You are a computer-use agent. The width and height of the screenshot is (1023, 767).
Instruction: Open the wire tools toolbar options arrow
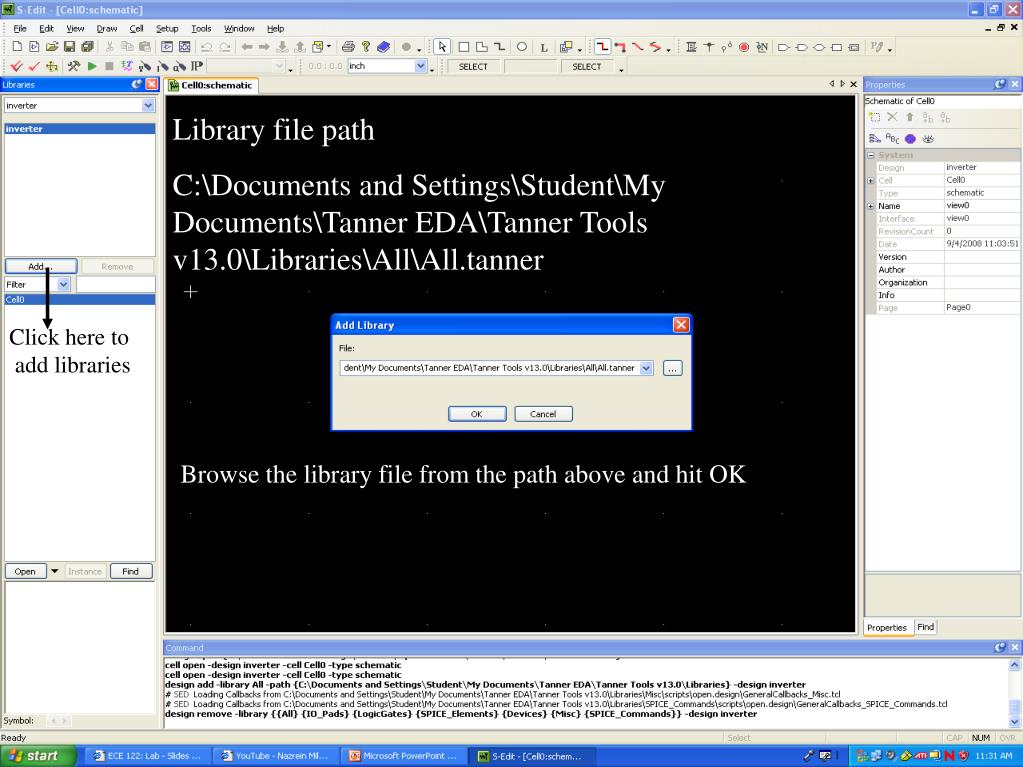point(669,50)
